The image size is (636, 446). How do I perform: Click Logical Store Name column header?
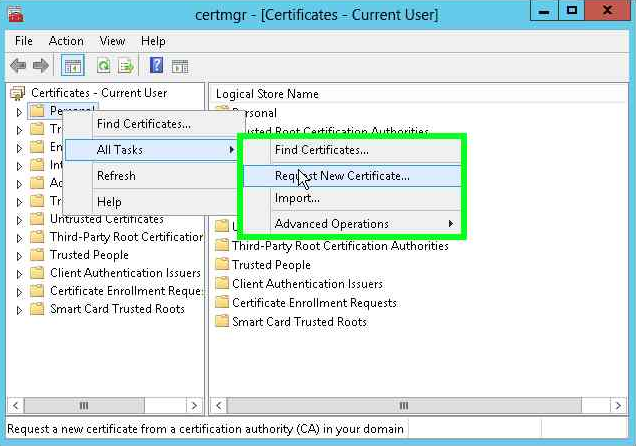[267, 94]
